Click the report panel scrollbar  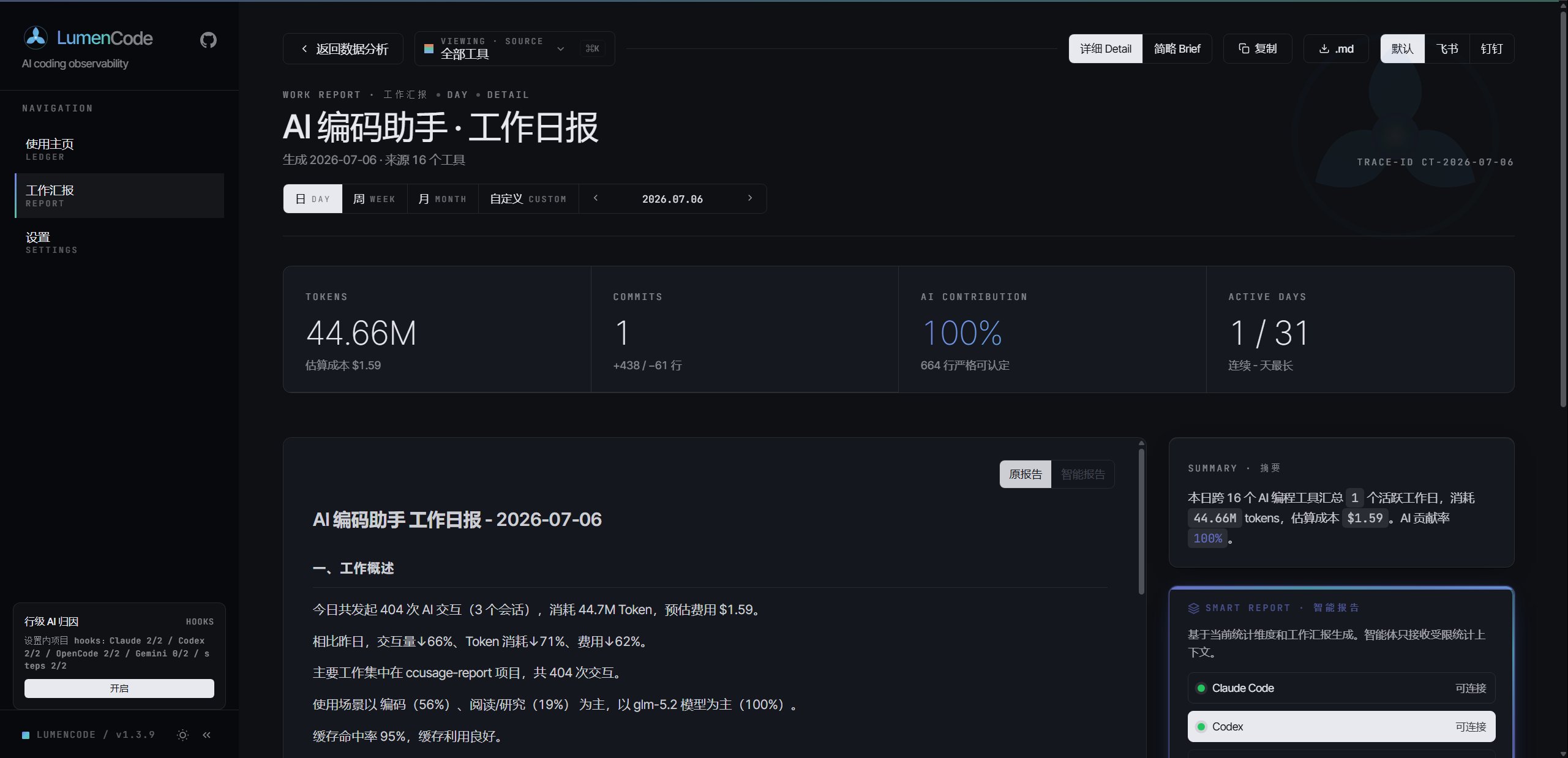click(x=1141, y=520)
